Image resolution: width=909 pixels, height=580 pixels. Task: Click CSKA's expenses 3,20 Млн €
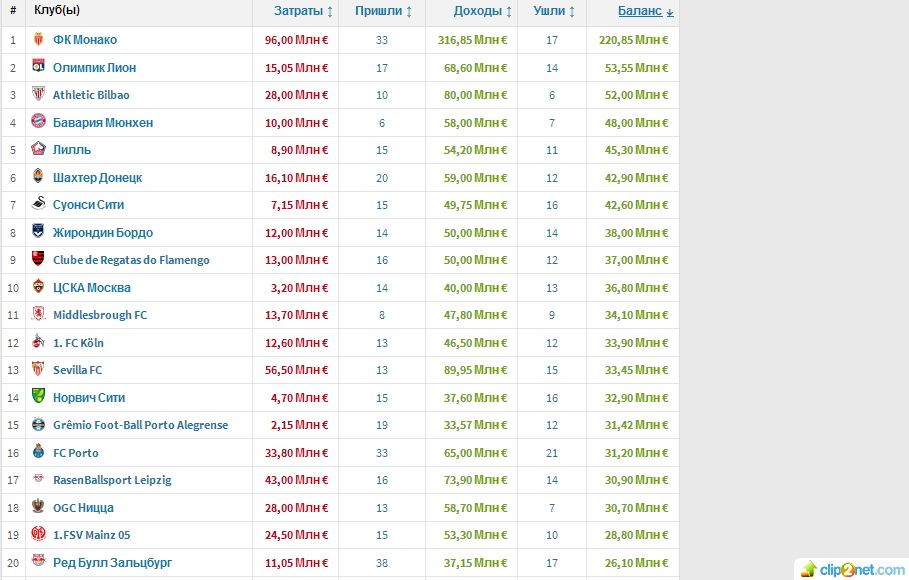point(299,288)
